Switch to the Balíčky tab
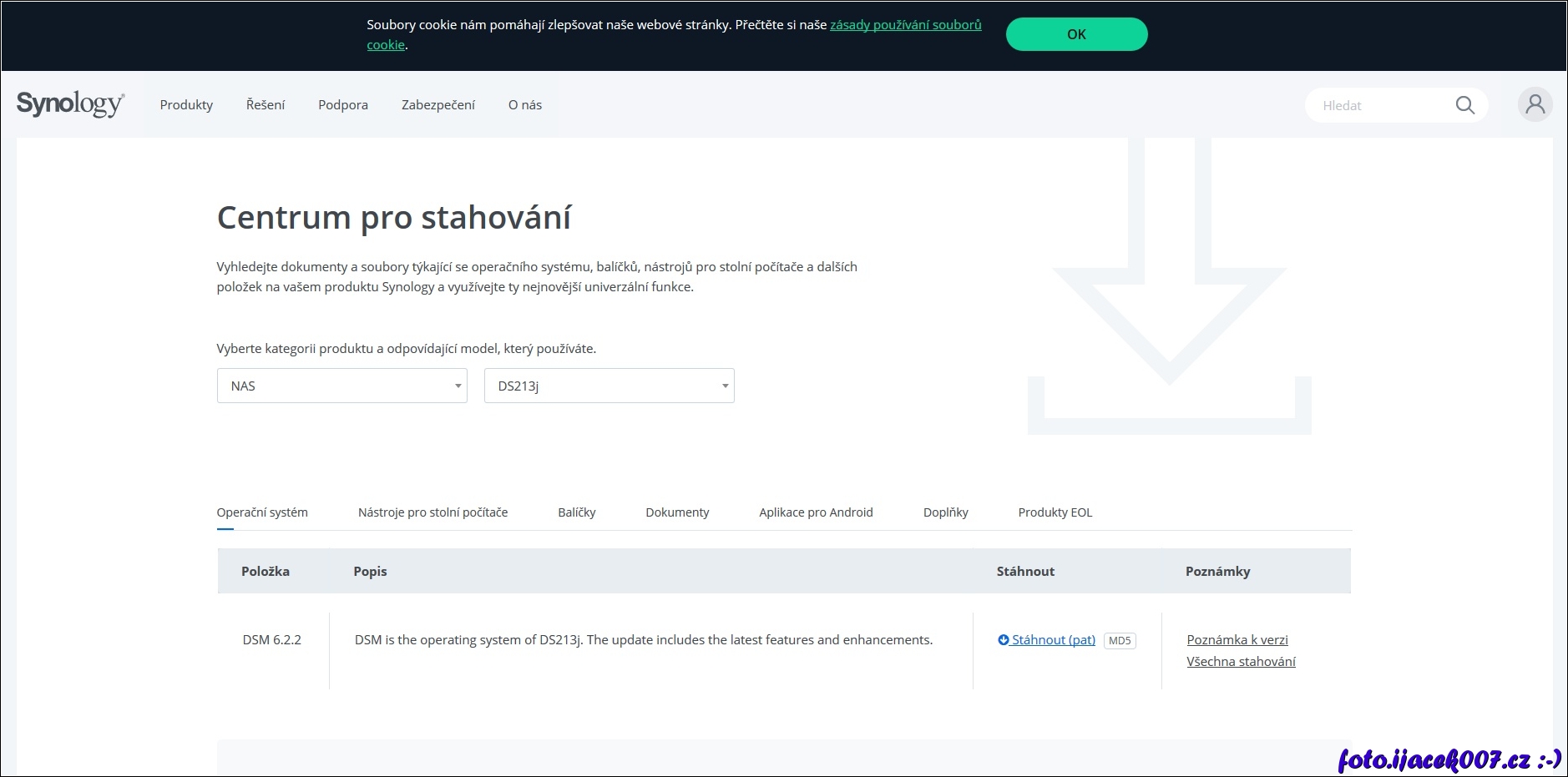The height and width of the screenshot is (777, 1568). pos(577,512)
